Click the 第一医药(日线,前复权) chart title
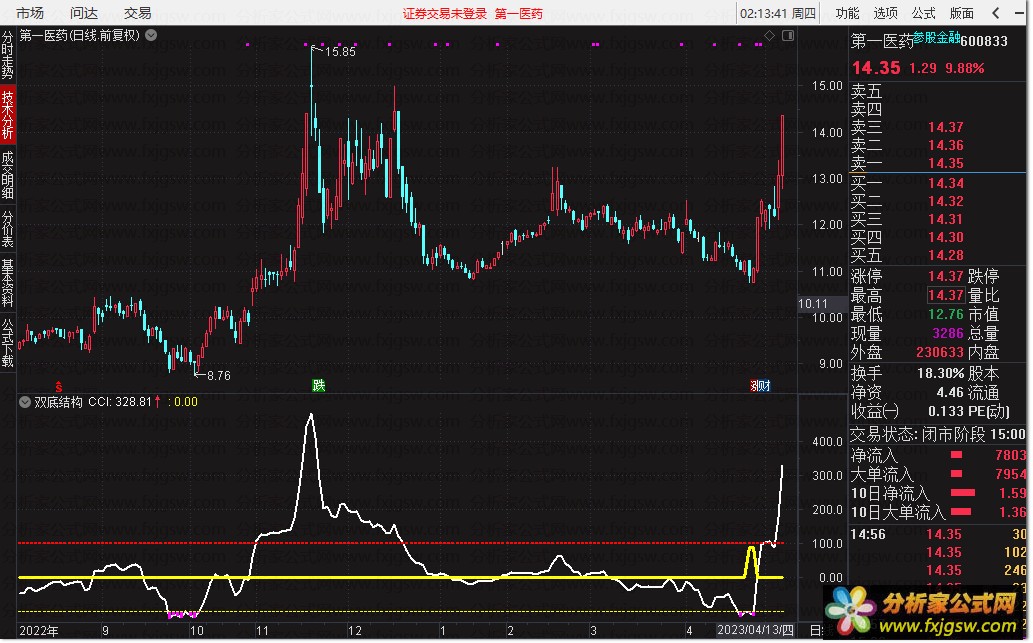 [x=80, y=36]
